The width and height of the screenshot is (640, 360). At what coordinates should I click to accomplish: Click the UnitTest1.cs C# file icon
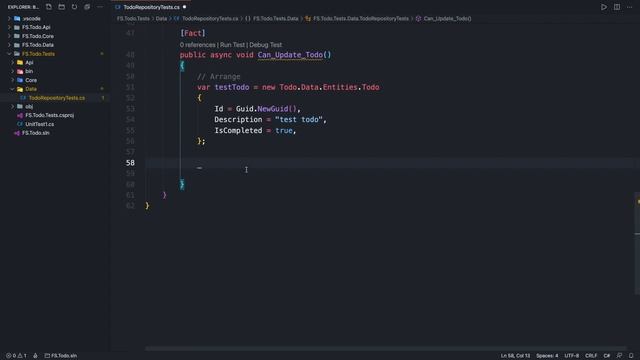pos(20,124)
